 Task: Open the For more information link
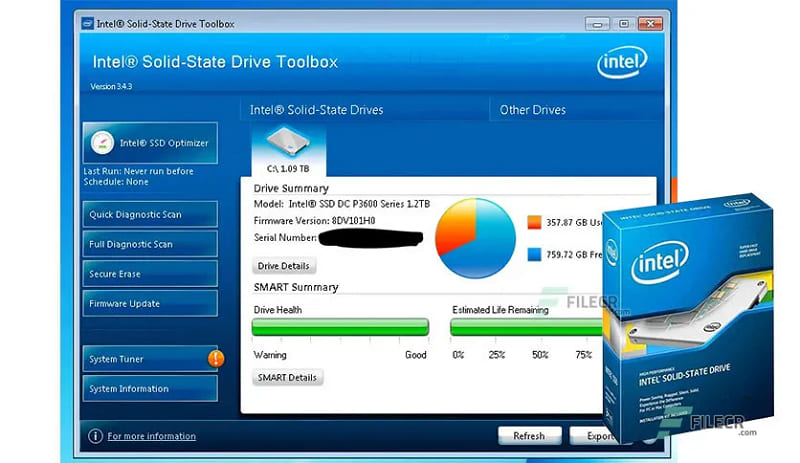tap(152, 436)
